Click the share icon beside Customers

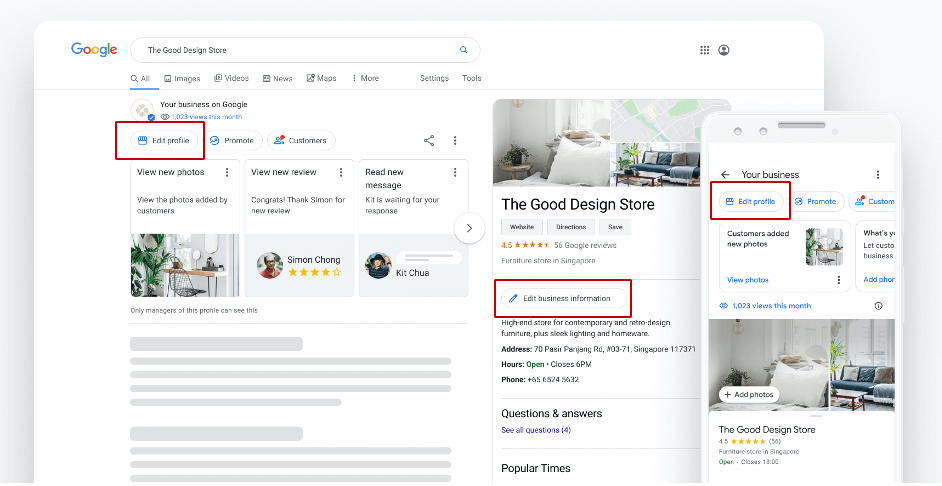point(429,141)
